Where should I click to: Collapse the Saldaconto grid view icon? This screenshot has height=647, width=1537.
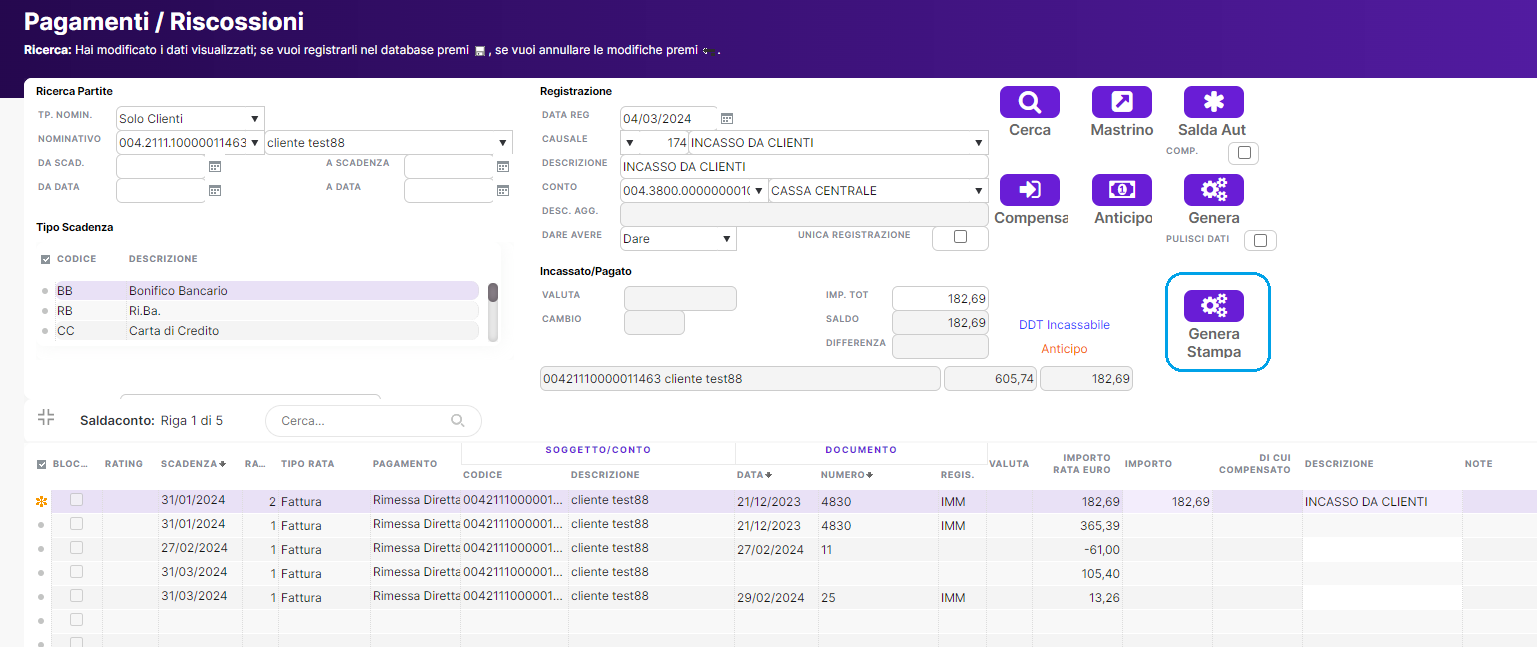click(45, 418)
